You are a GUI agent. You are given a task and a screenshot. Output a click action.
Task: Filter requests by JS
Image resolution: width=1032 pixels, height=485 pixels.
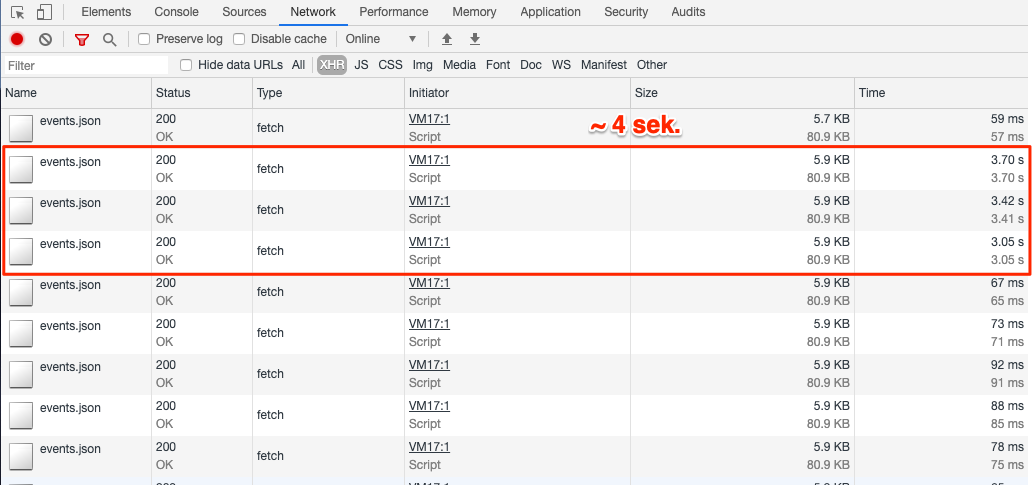point(361,65)
